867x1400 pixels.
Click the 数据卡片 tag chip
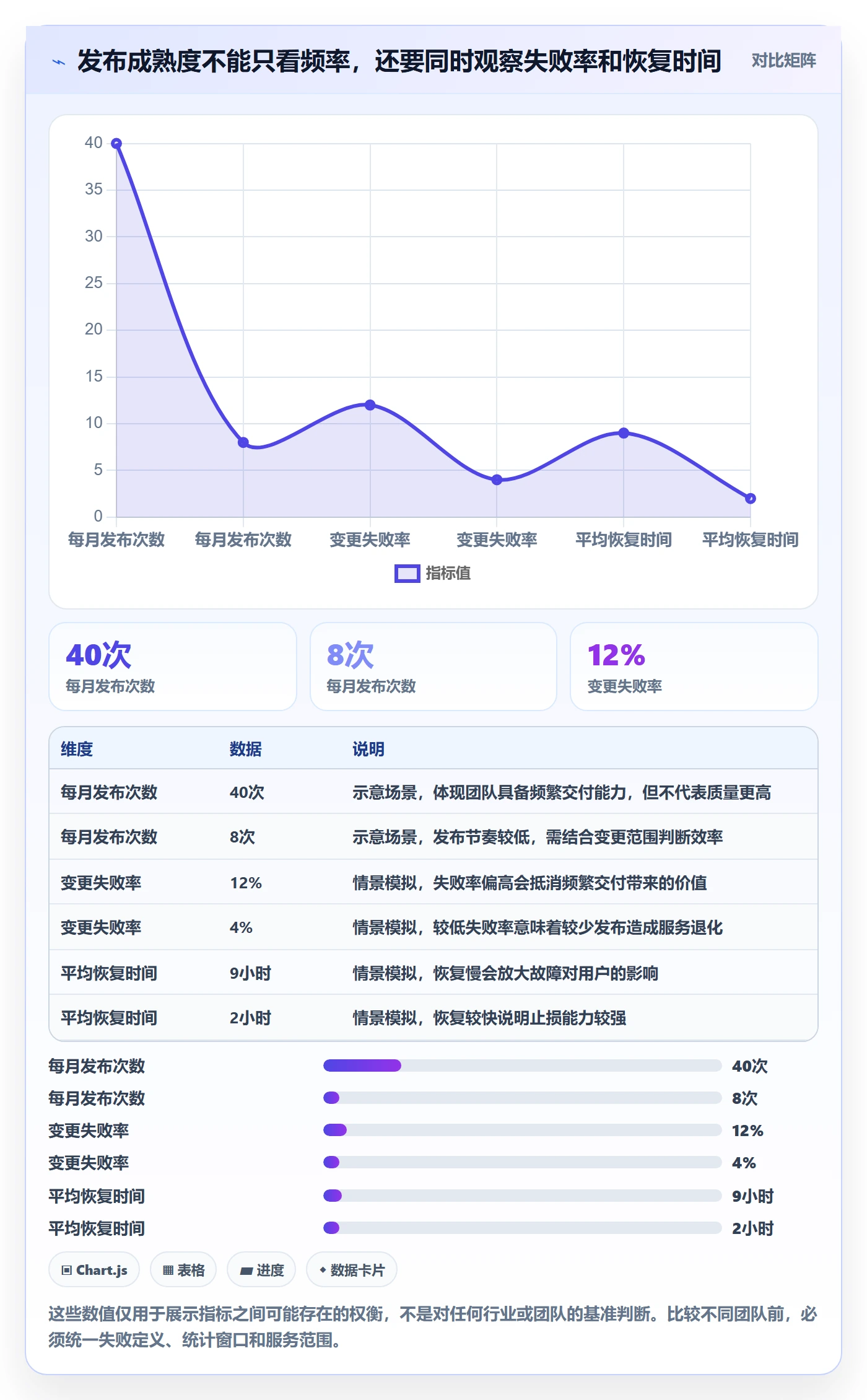[x=352, y=1270]
